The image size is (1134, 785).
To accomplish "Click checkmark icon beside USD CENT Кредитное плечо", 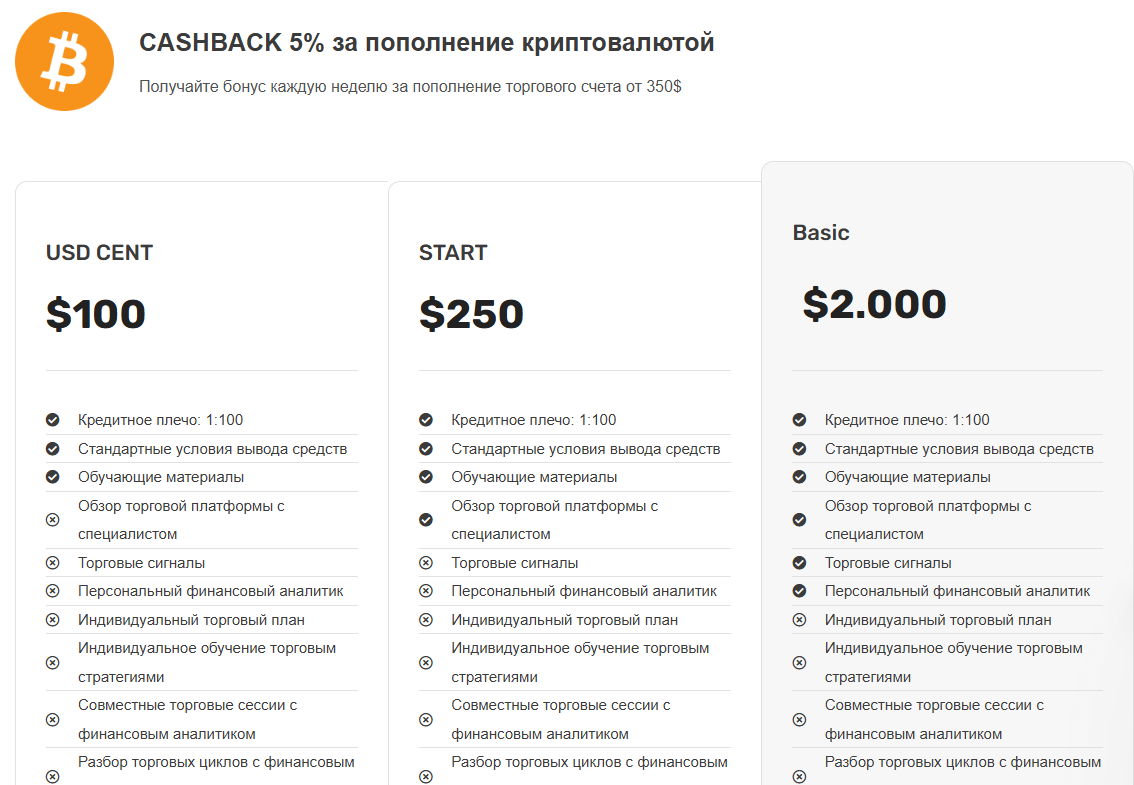I will point(53,420).
